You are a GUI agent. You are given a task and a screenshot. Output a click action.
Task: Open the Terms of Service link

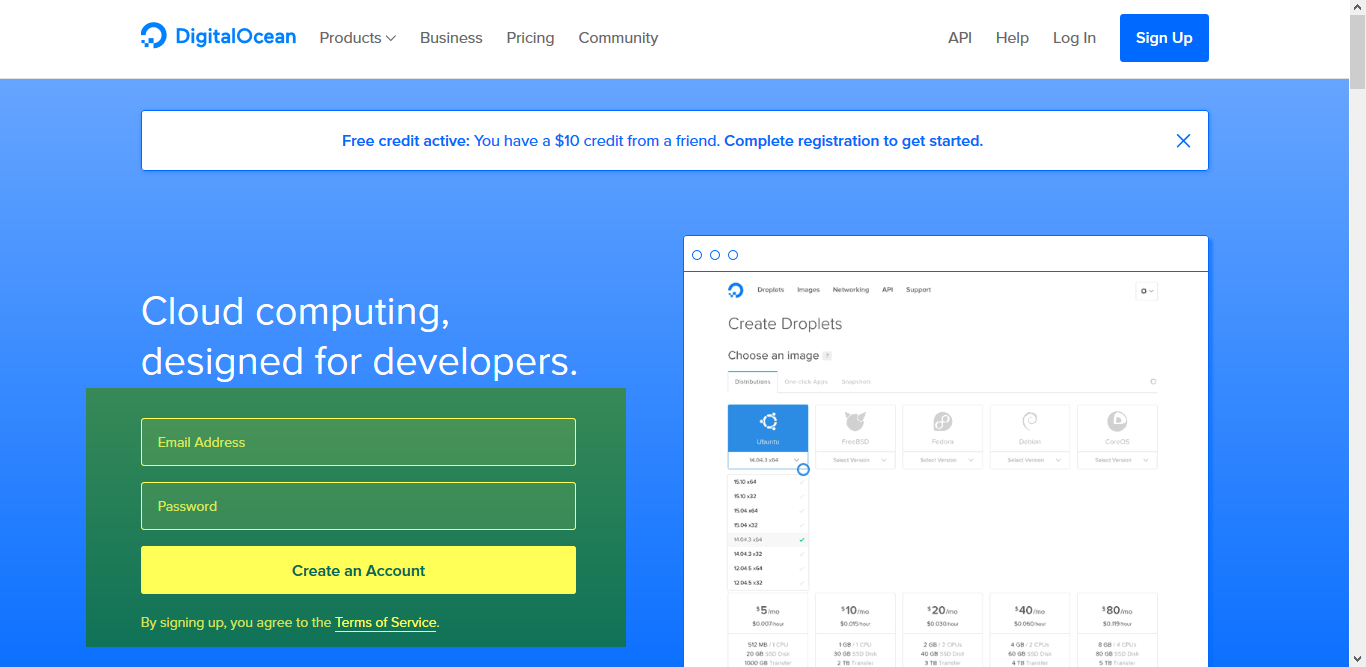click(386, 622)
